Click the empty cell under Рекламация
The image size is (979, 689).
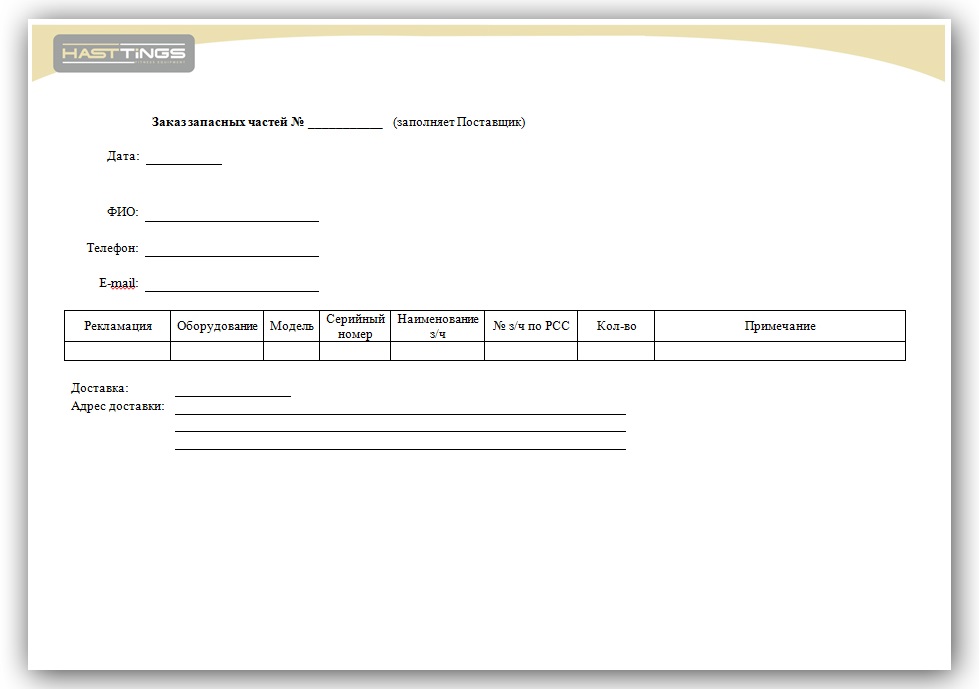118,351
